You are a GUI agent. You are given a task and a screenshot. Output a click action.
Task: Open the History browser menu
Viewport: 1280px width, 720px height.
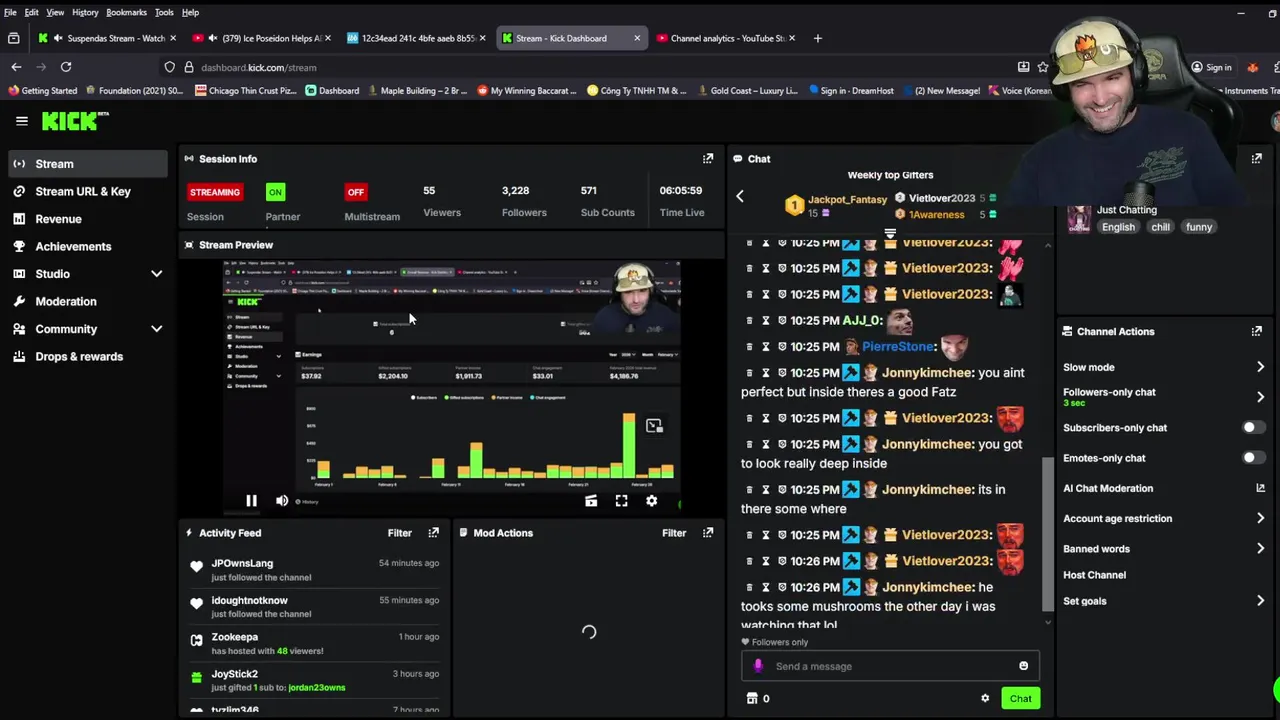click(x=85, y=12)
